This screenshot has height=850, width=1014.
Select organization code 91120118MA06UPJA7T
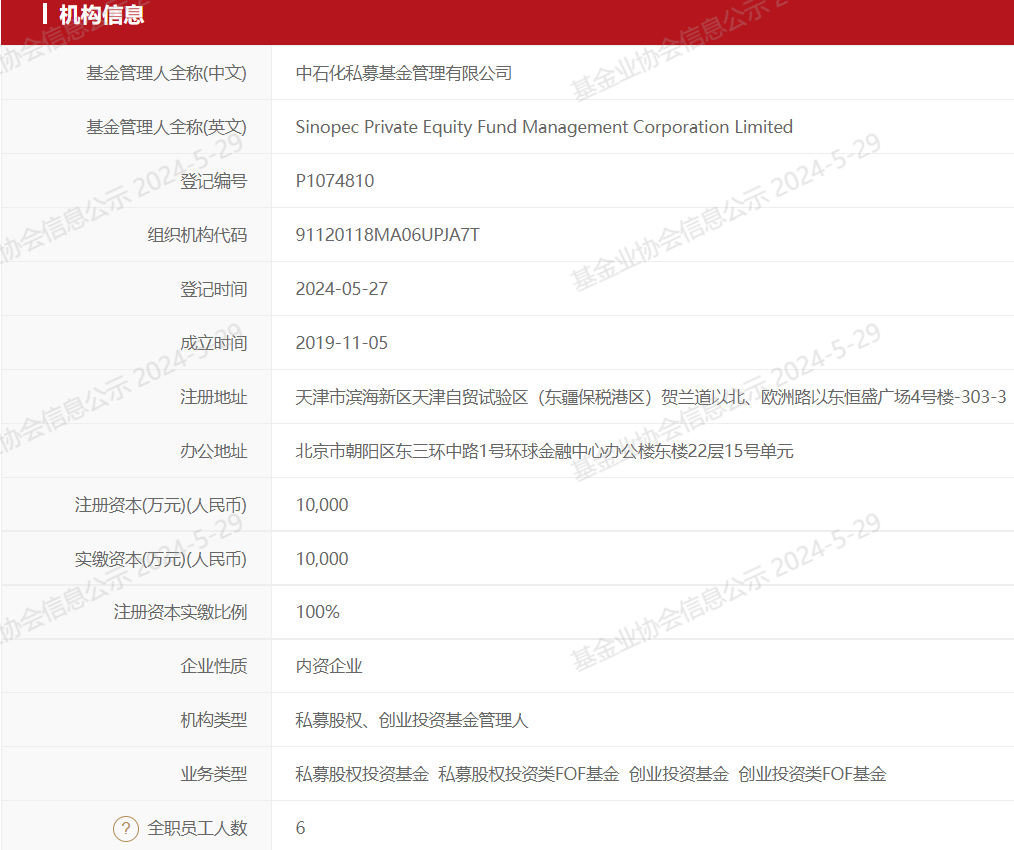pyautogui.click(x=387, y=235)
